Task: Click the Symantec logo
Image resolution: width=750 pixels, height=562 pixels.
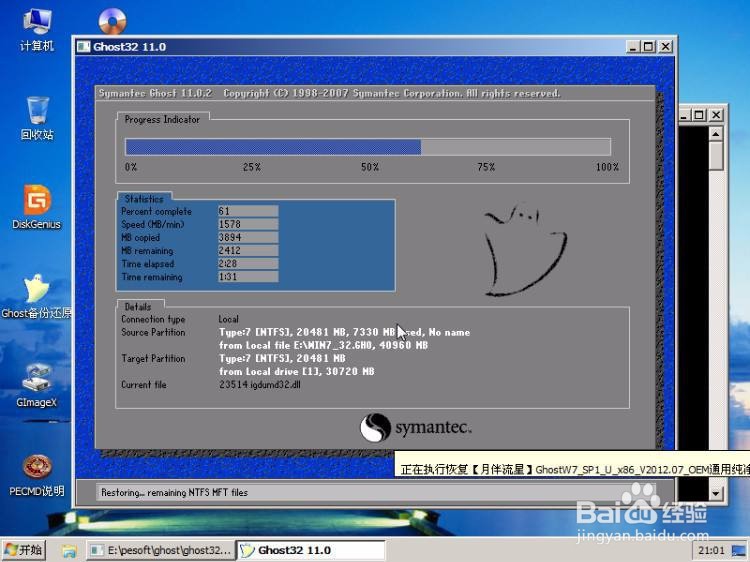Action: [x=415, y=427]
